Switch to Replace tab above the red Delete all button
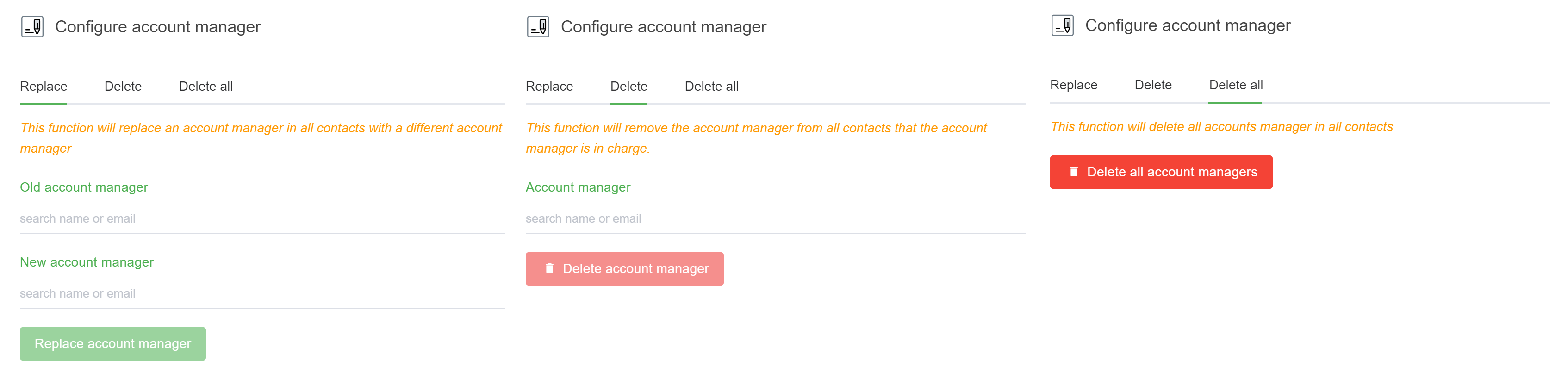This screenshot has width=1568, height=373. click(1073, 85)
